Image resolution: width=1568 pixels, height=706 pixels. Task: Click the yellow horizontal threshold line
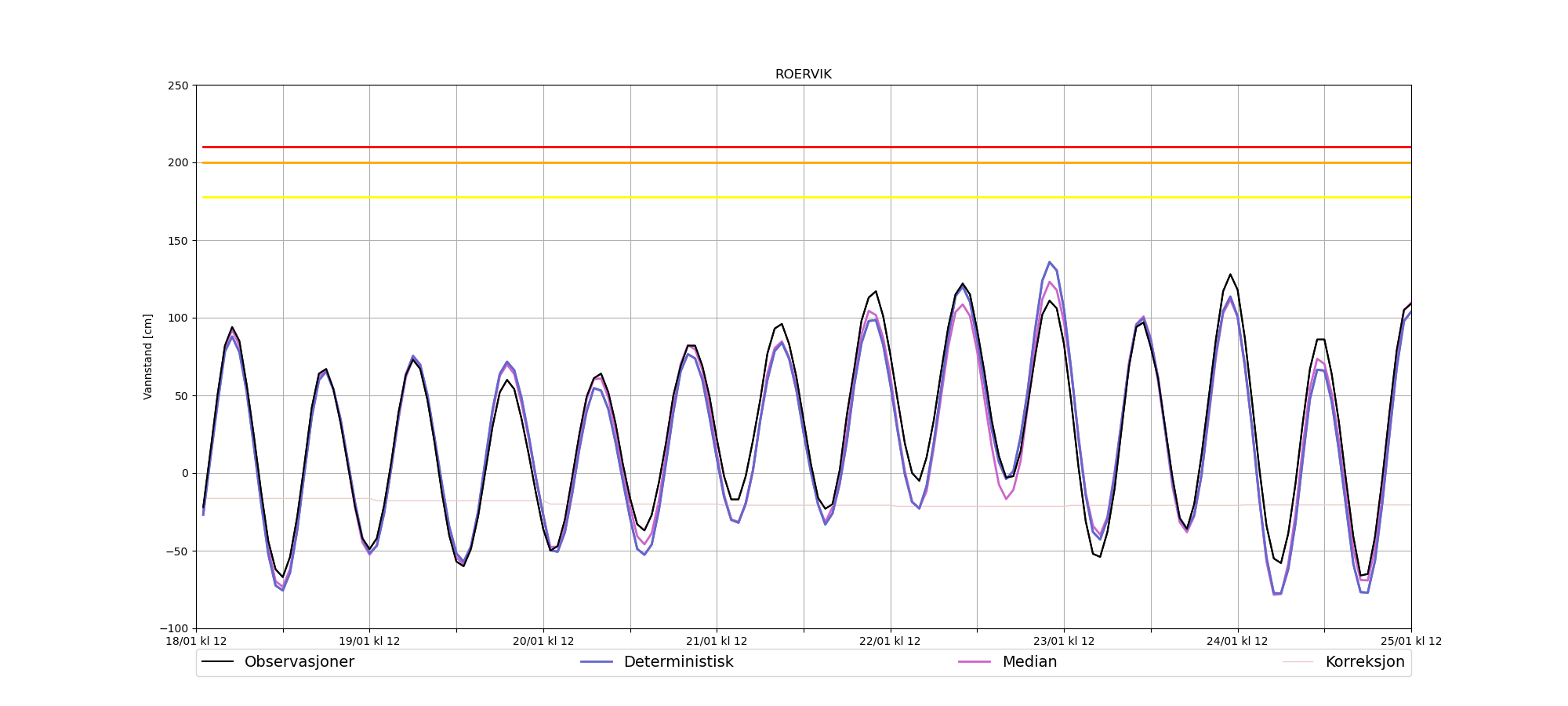tap(807, 197)
